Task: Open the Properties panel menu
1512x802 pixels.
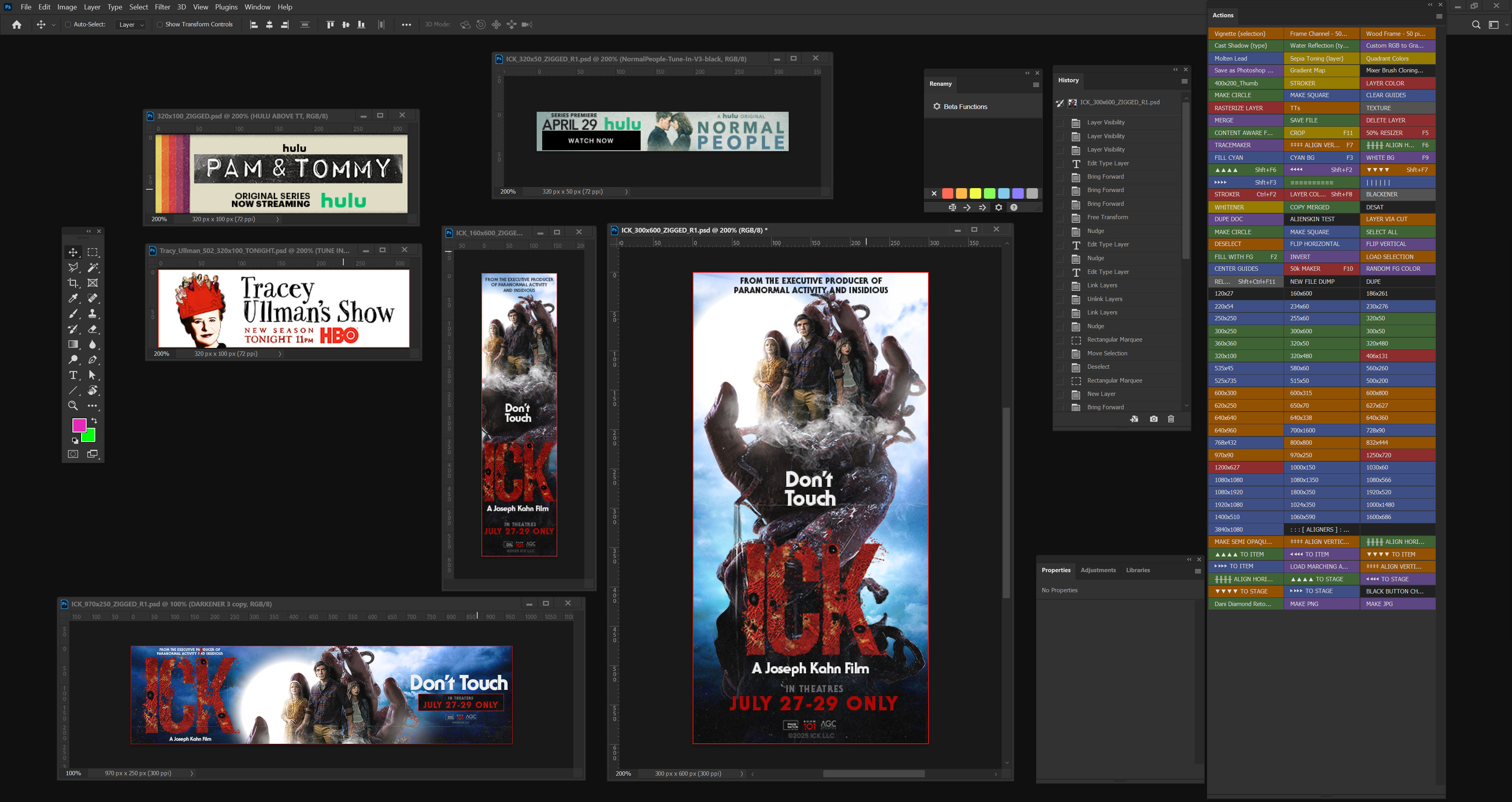Action: (x=1198, y=571)
